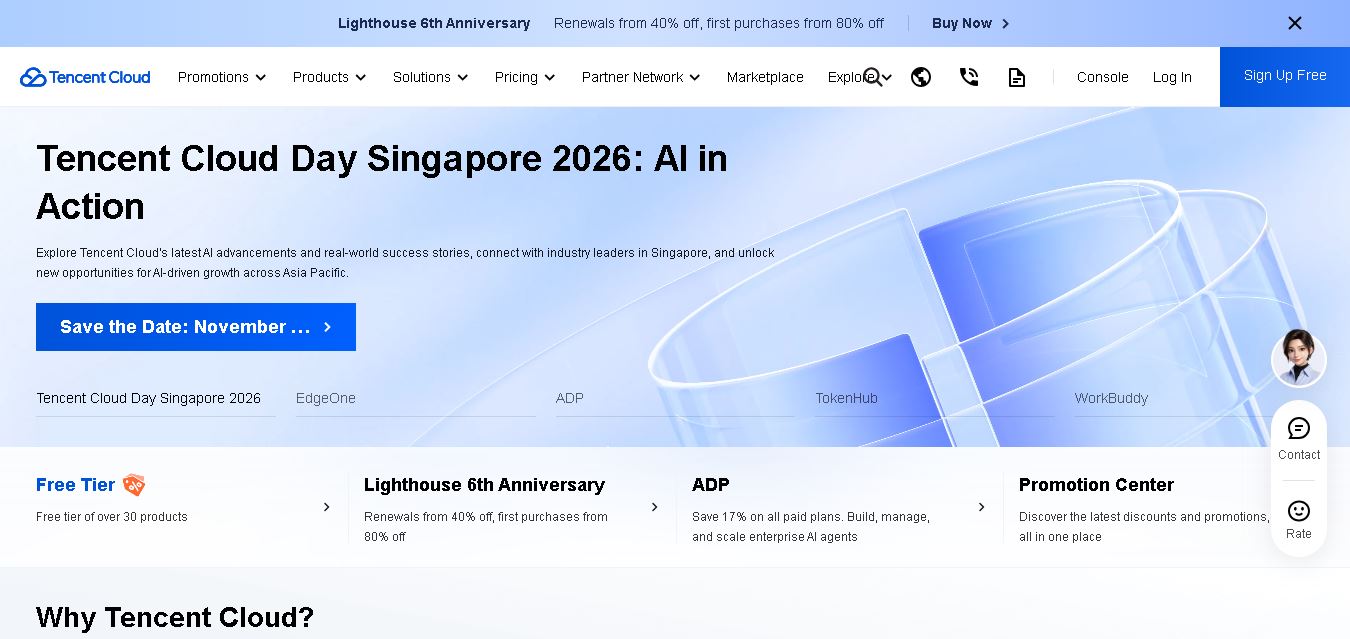Click the arrow on Free Tier card

click(326, 507)
